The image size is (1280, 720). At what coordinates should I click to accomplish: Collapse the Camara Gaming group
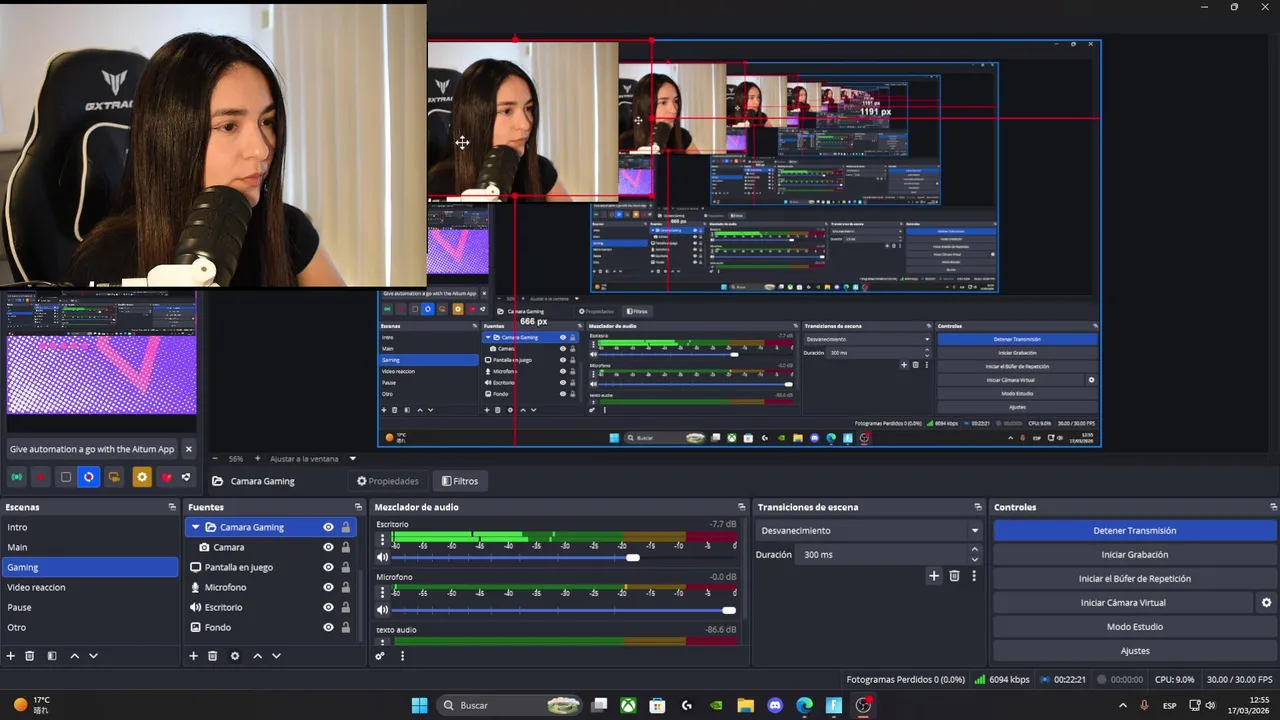[x=195, y=527]
